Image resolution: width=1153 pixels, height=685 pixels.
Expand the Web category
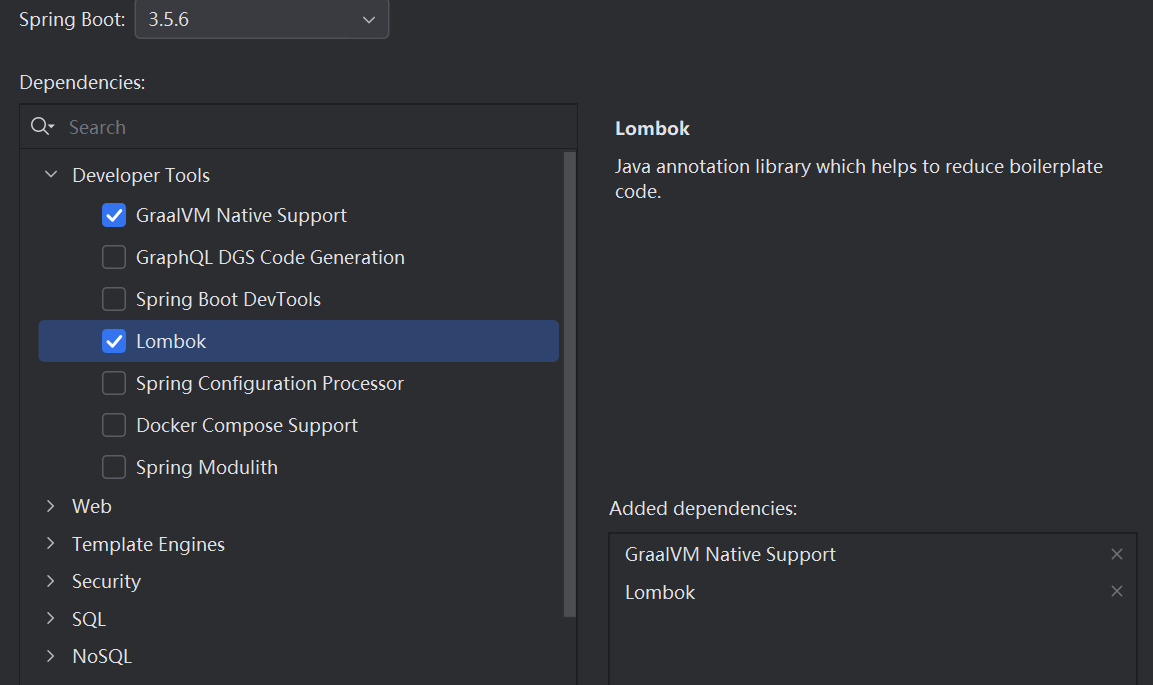coord(51,507)
